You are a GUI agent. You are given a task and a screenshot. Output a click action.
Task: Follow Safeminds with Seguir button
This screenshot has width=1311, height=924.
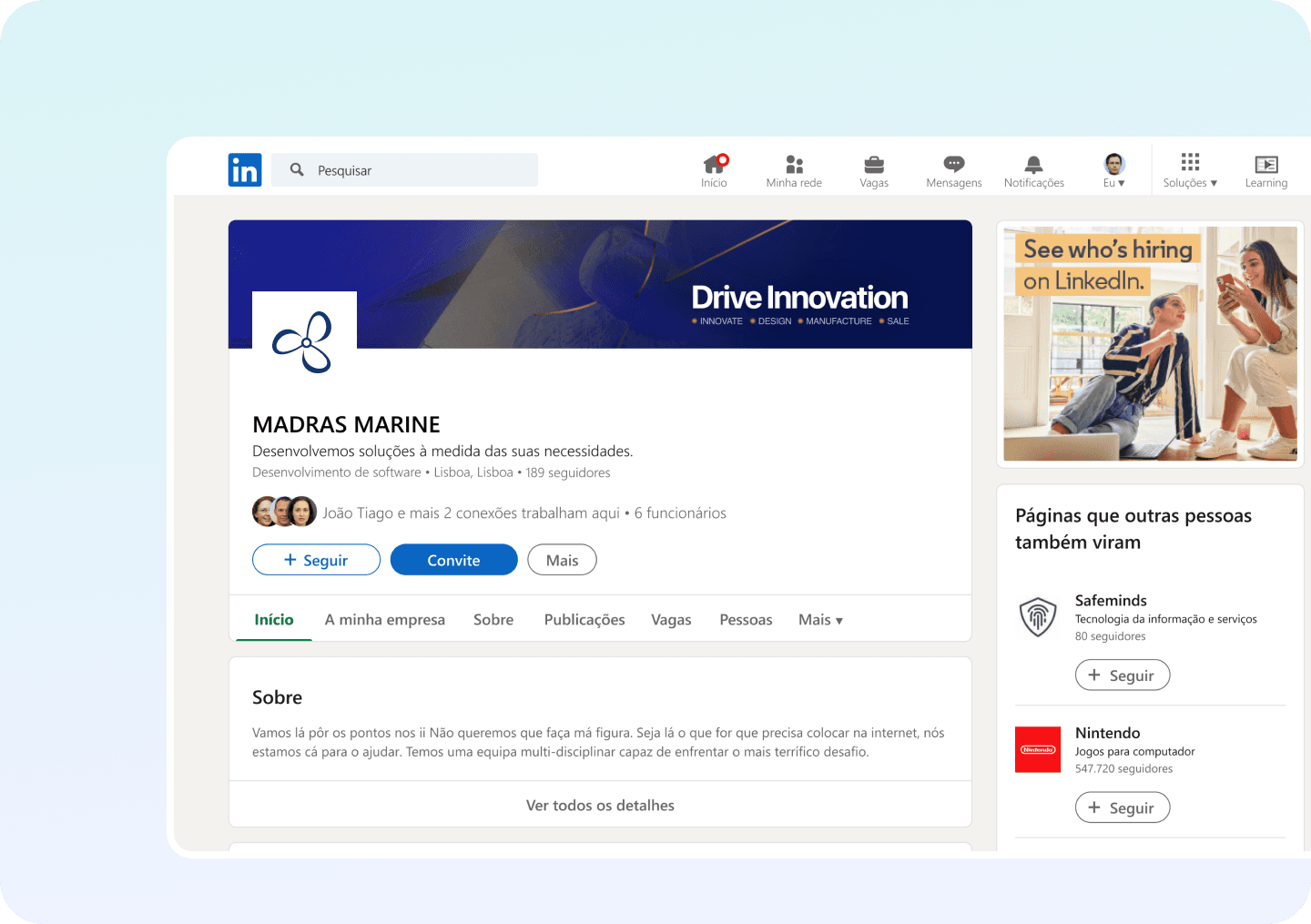click(x=1123, y=675)
